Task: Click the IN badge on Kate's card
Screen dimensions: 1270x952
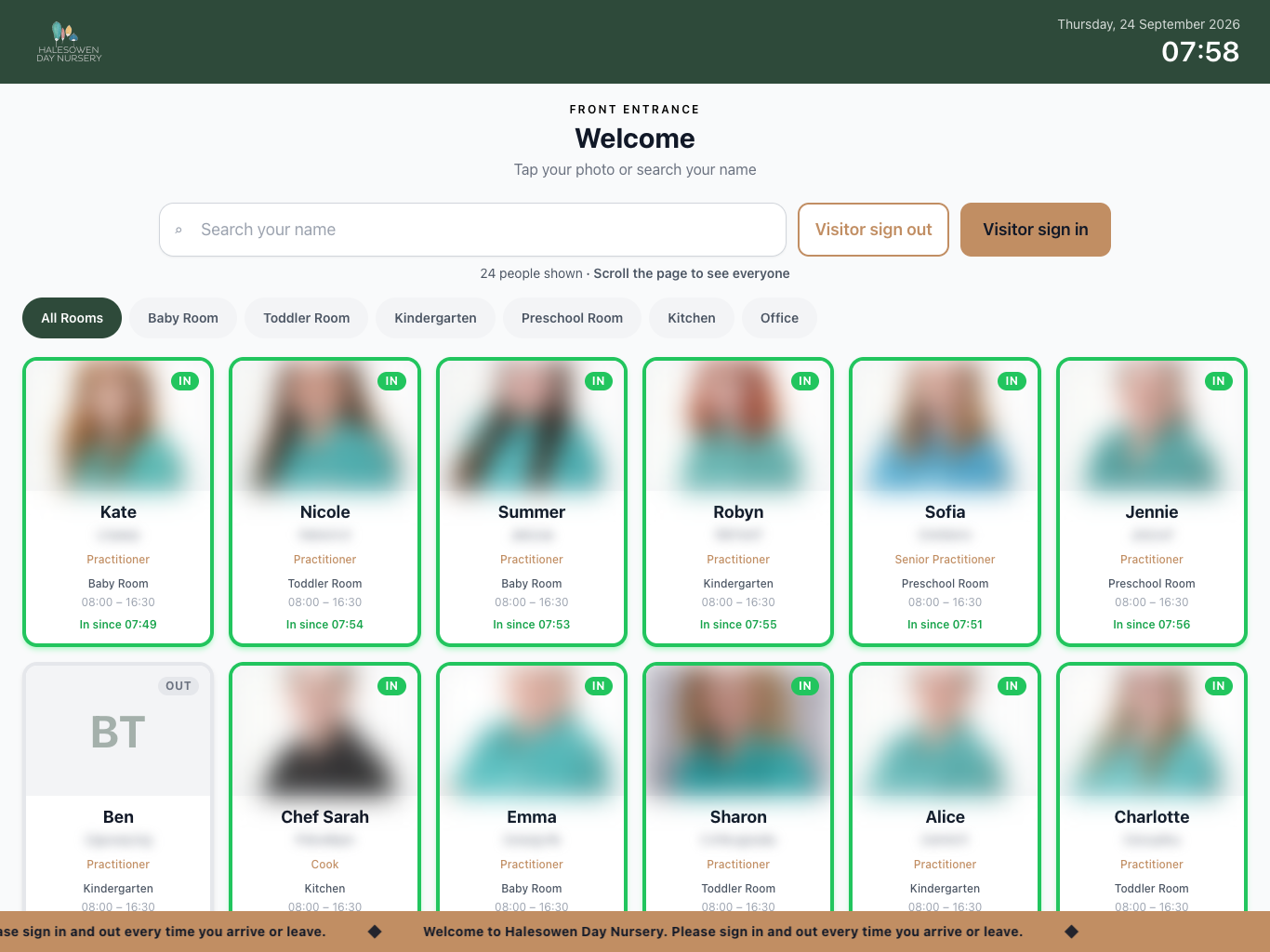Action: pos(185,381)
